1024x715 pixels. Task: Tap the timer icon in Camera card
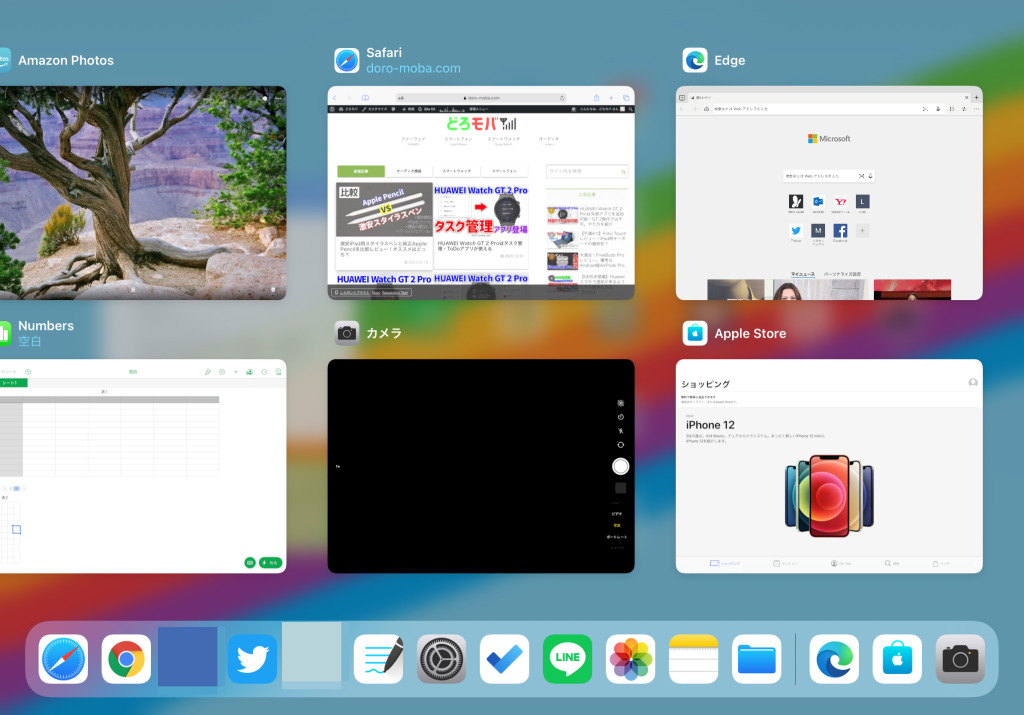pyautogui.click(x=620, y=417)
